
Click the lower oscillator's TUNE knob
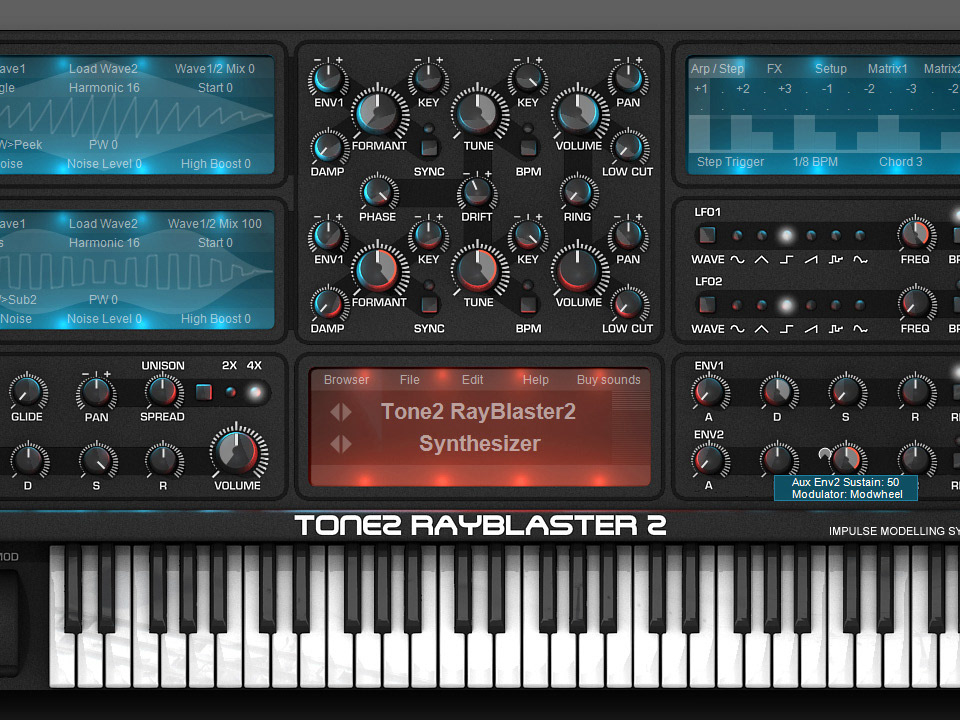pyautogui.click(x=479, y=270)
